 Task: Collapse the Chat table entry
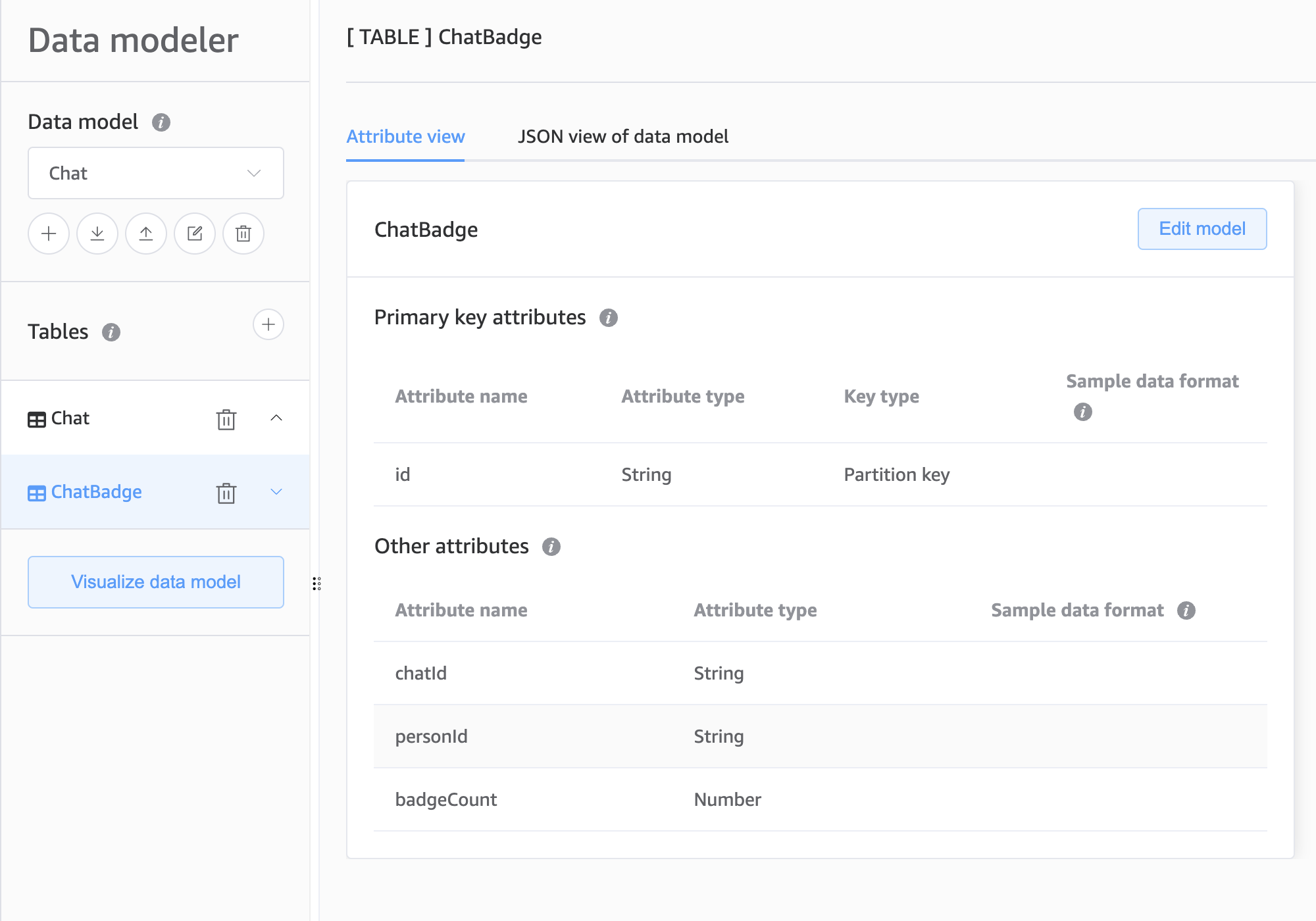pos(276,418)
